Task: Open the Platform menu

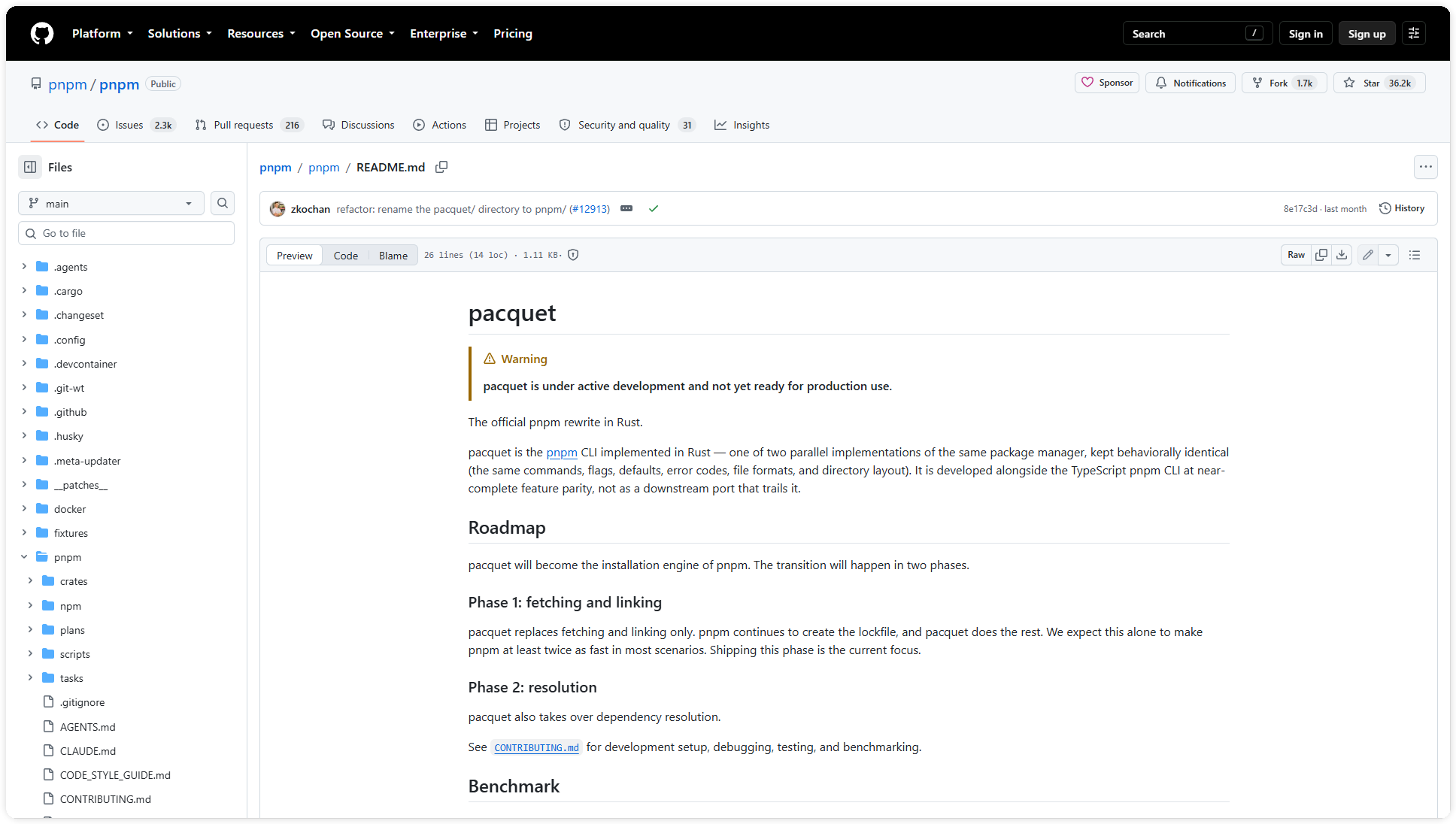Action: [x=102, y=33]
